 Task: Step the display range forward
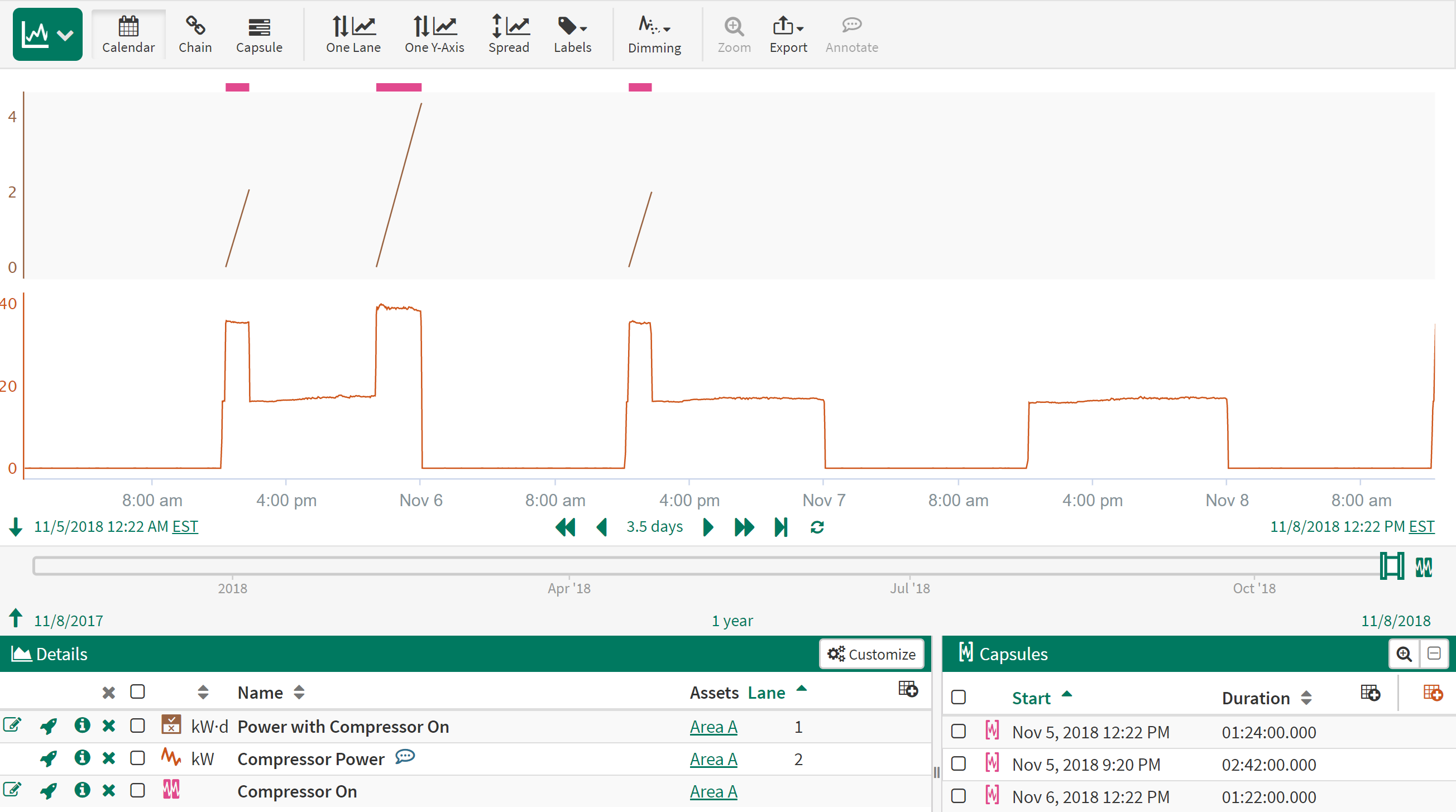[x=708, y=527]
